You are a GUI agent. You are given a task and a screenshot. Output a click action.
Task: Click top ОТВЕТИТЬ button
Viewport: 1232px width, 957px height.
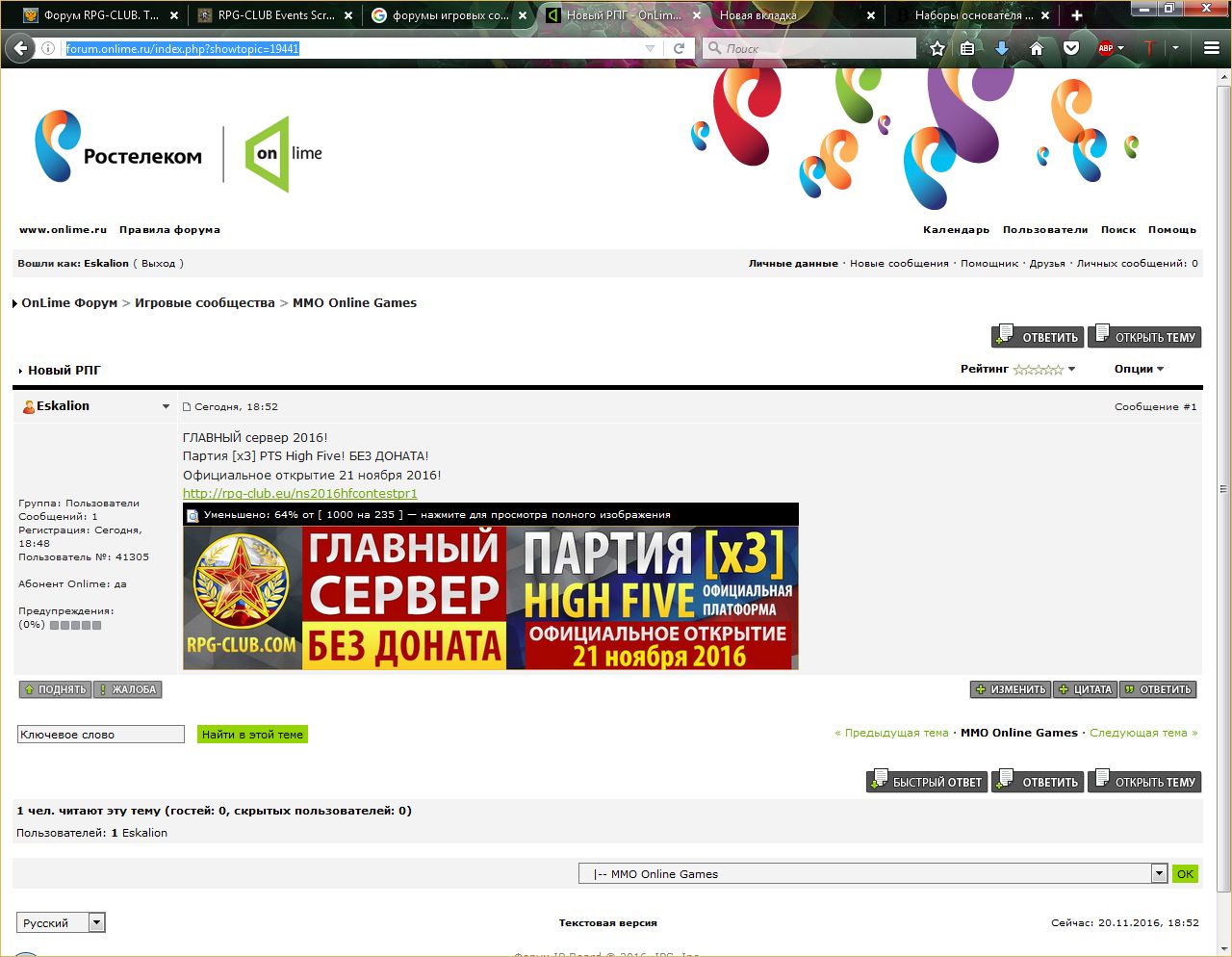tap(1038, 336)
